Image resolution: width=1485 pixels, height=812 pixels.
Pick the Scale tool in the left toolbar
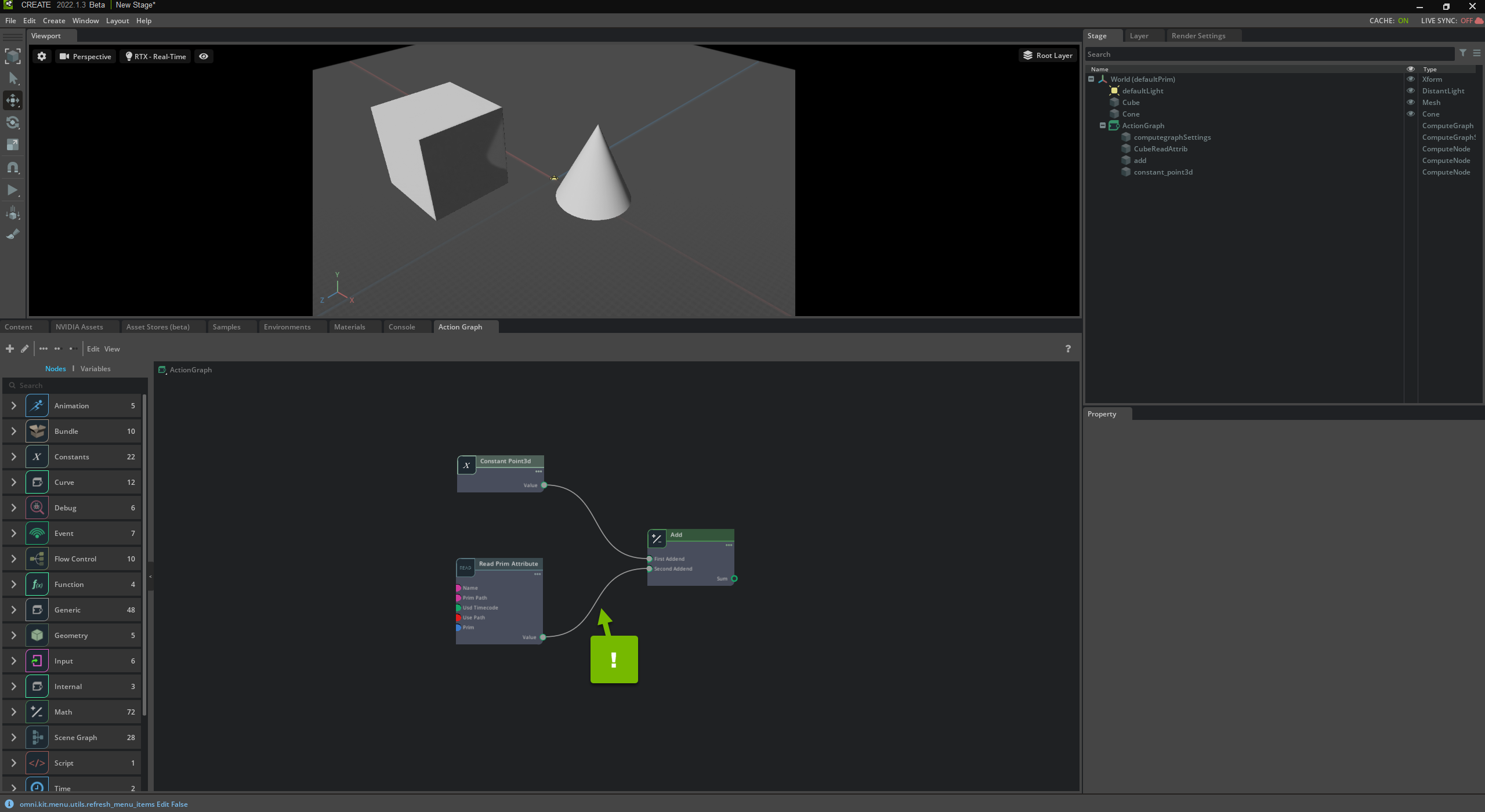tap(13, 145)
